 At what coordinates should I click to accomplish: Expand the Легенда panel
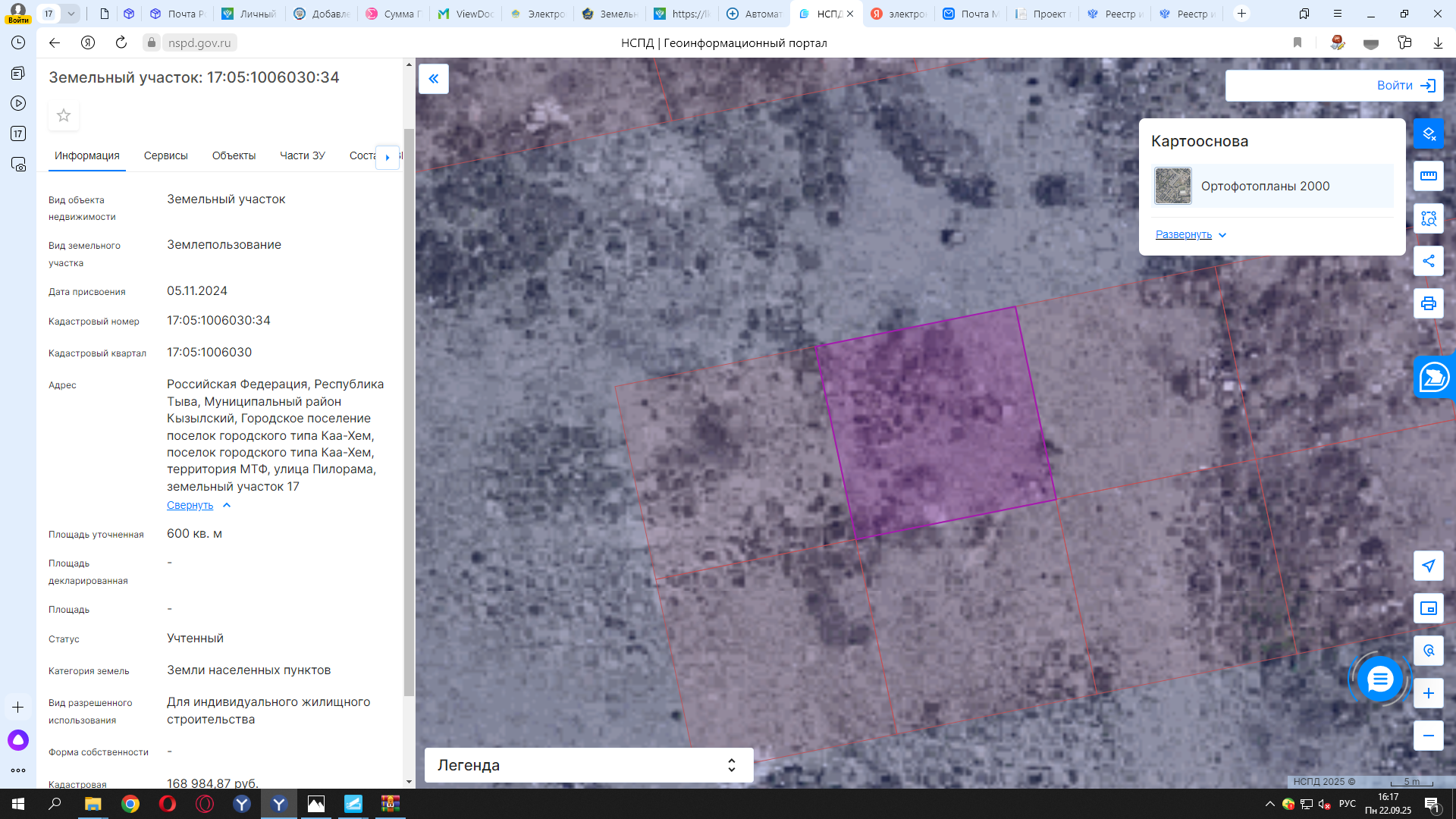pos(588,765)
